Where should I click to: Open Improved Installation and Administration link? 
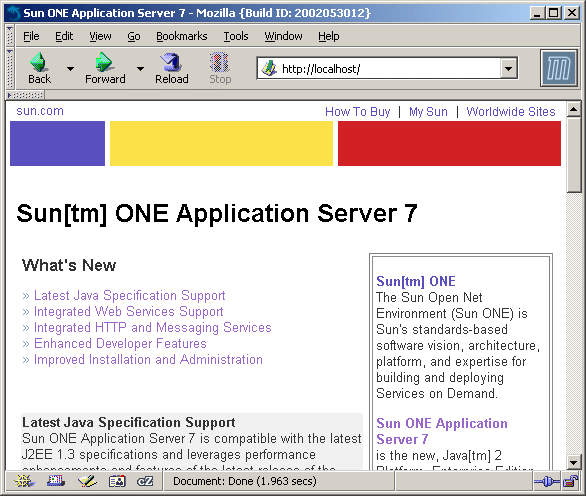tap(148, 360)
